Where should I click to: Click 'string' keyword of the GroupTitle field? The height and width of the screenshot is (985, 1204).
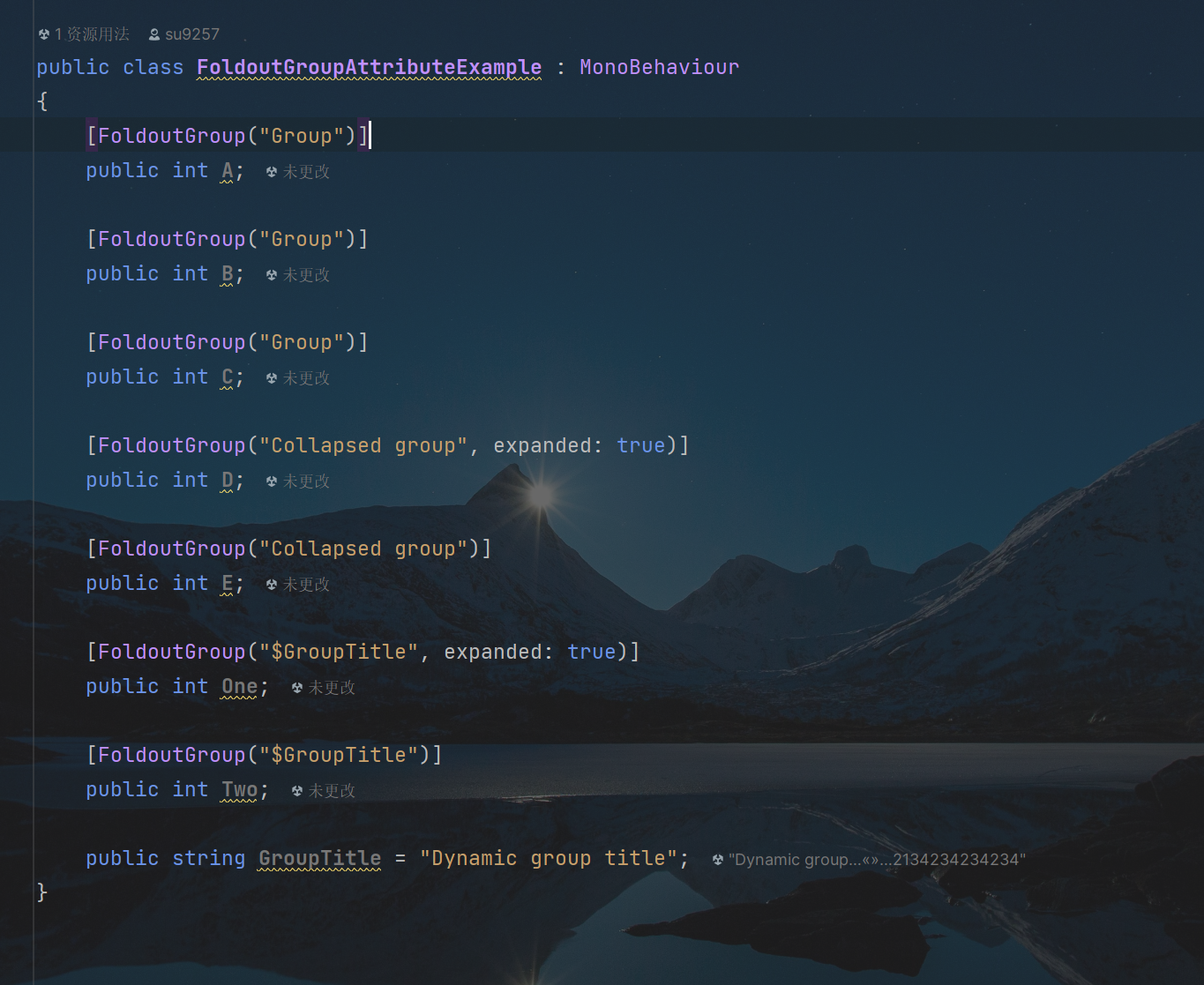point(208,858)
